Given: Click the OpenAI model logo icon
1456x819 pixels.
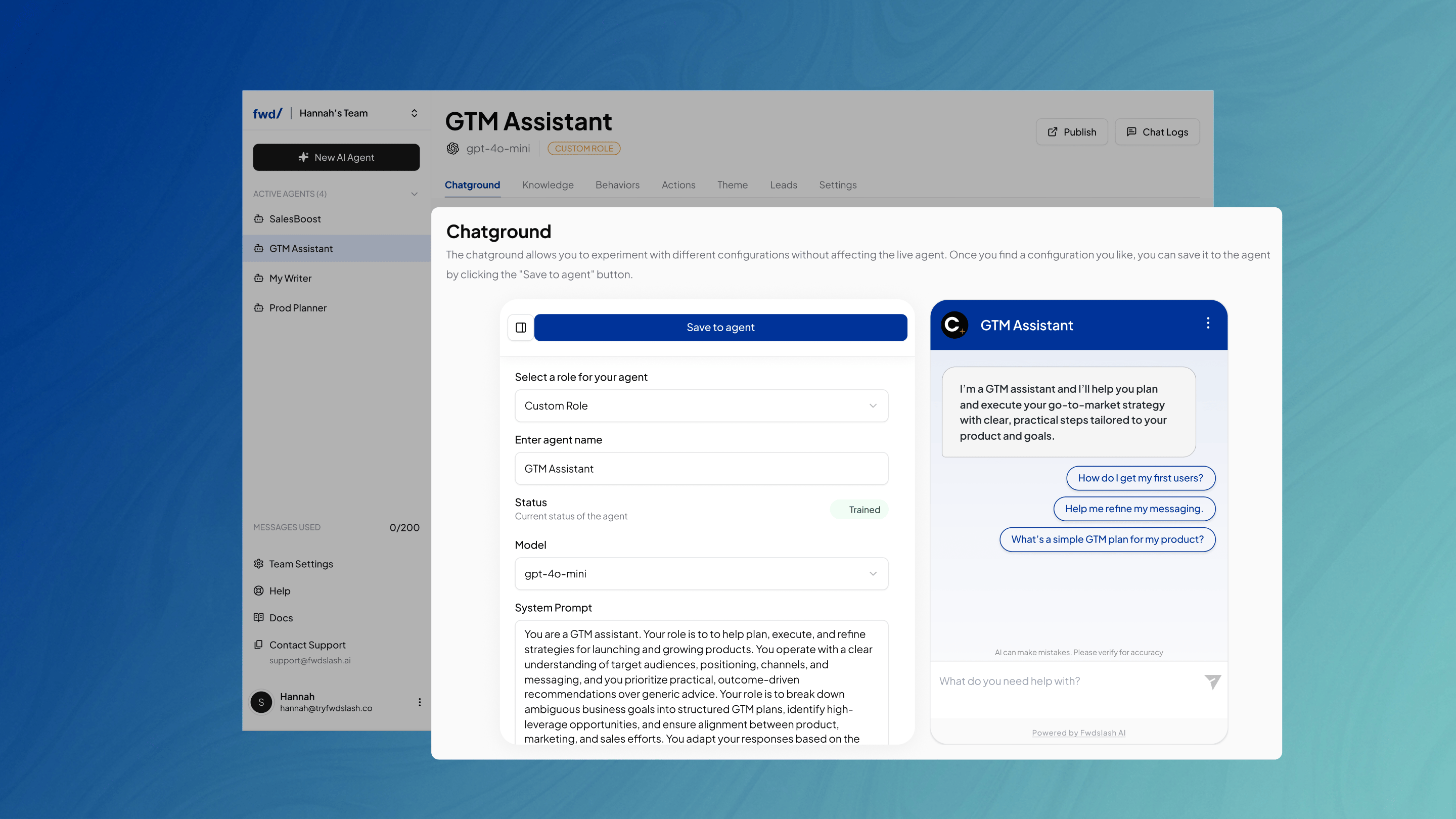Looking at the screenshot, I should coord(453,148).
